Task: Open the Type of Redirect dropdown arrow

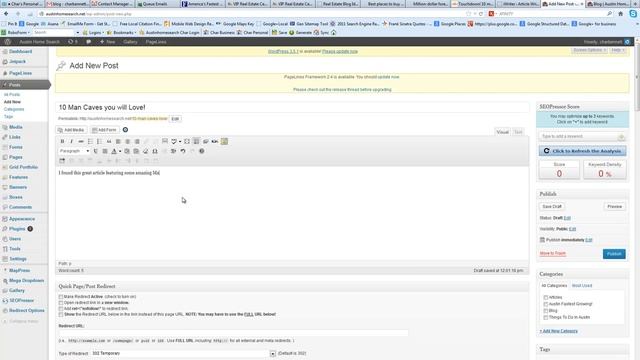Action: (x=273, y=353)
